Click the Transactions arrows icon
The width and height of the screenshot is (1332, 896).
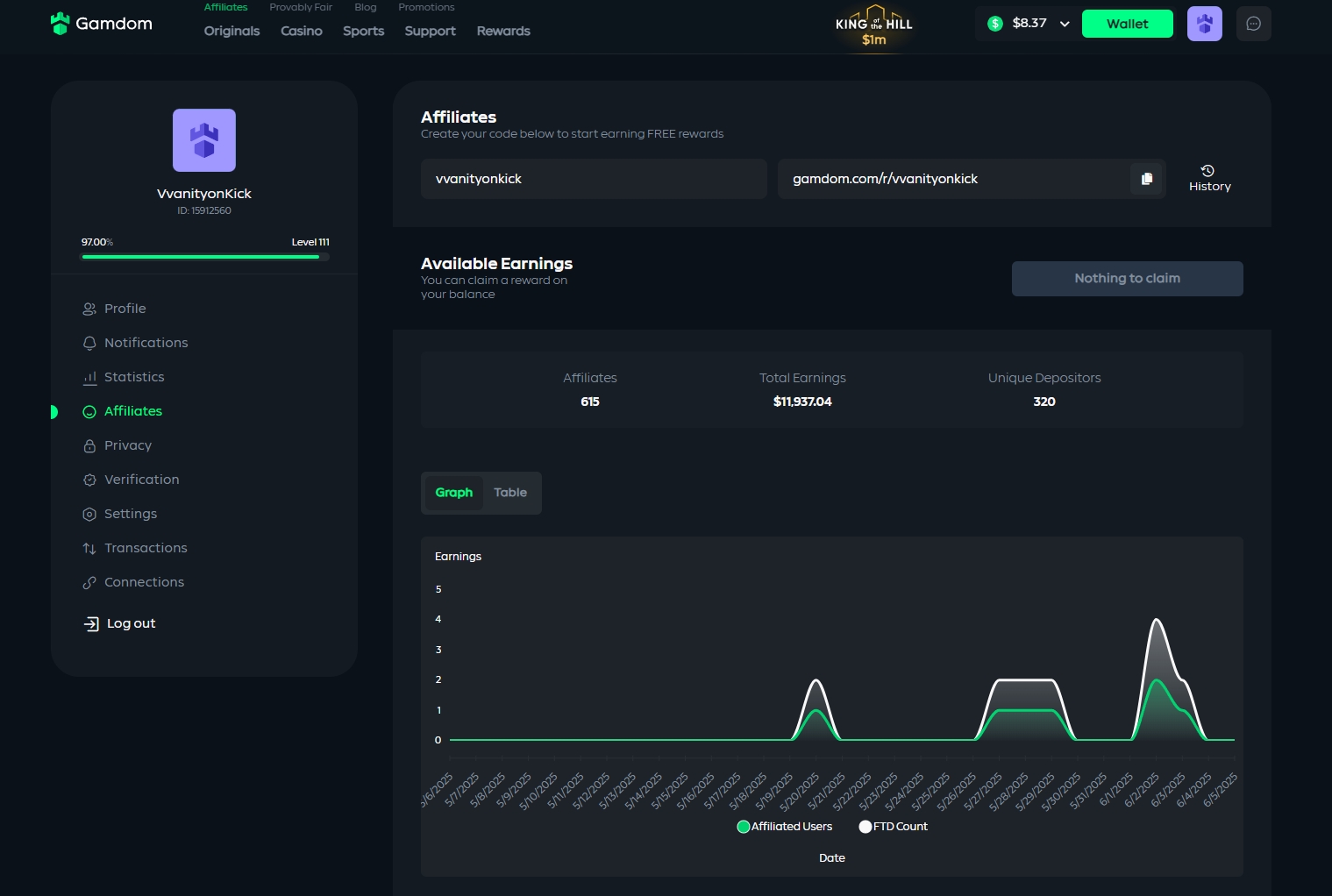(89, 549)
